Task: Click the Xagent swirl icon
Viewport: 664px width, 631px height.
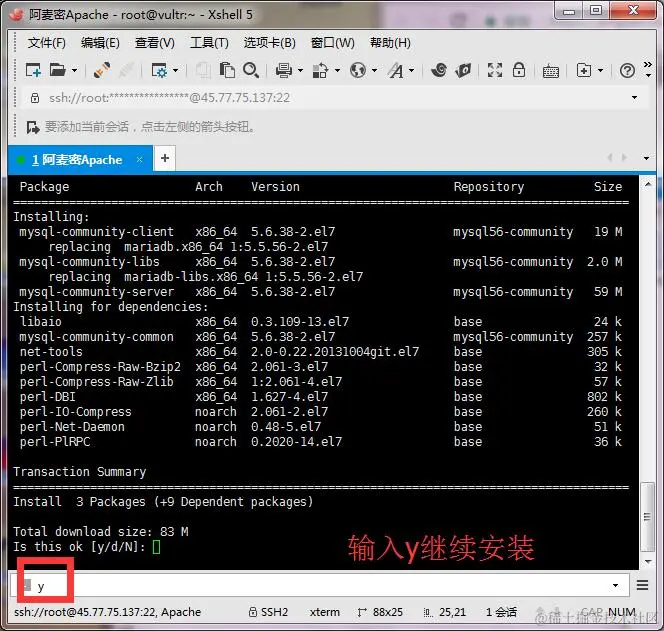Action: tap(439, 70)
